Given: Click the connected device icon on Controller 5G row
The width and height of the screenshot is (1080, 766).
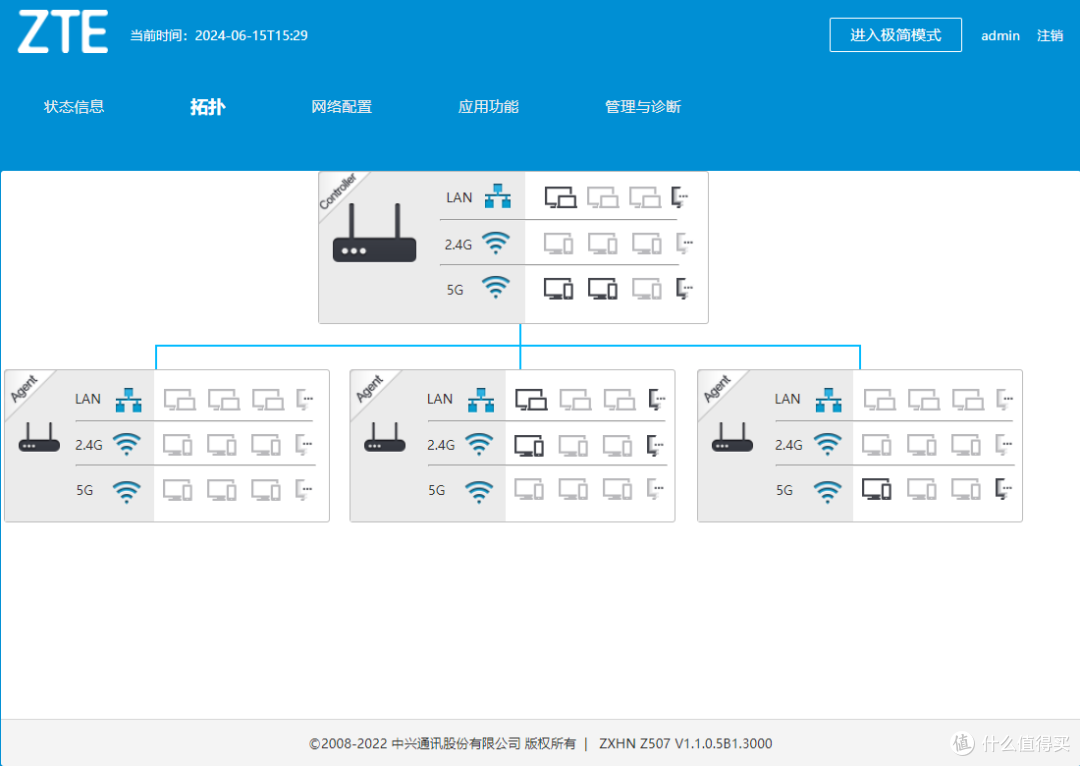Looking at the screenshot, I should click(560, 288).
